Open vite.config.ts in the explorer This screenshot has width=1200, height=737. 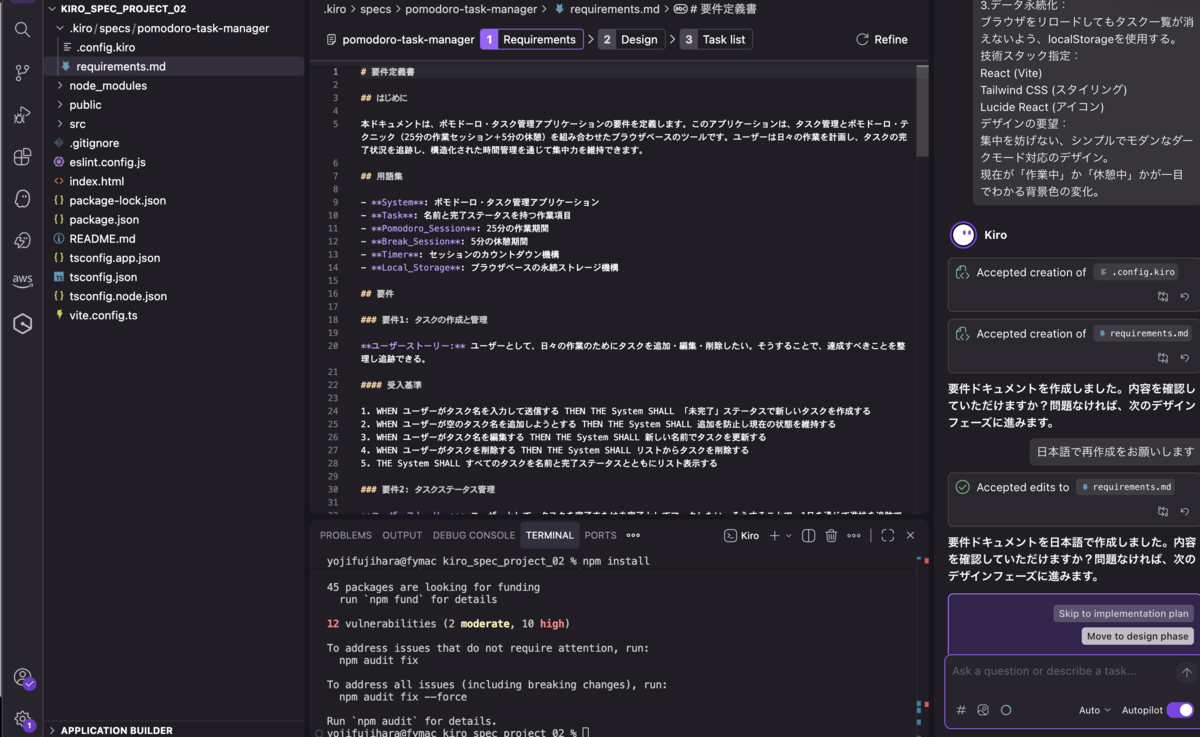(x=103, y=316)
